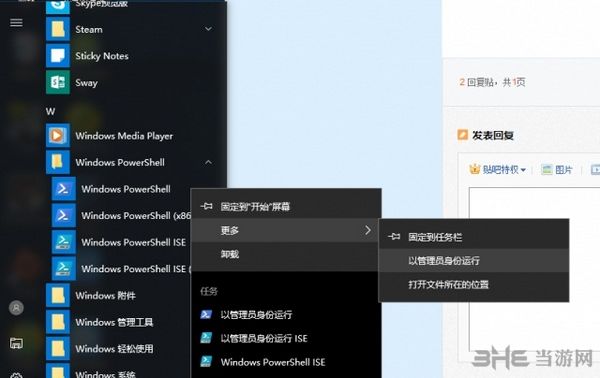The height and width of the screenshot is (378, 600).
Task: Click the Windows 管理工具 label
Action: tap(114, 322)
